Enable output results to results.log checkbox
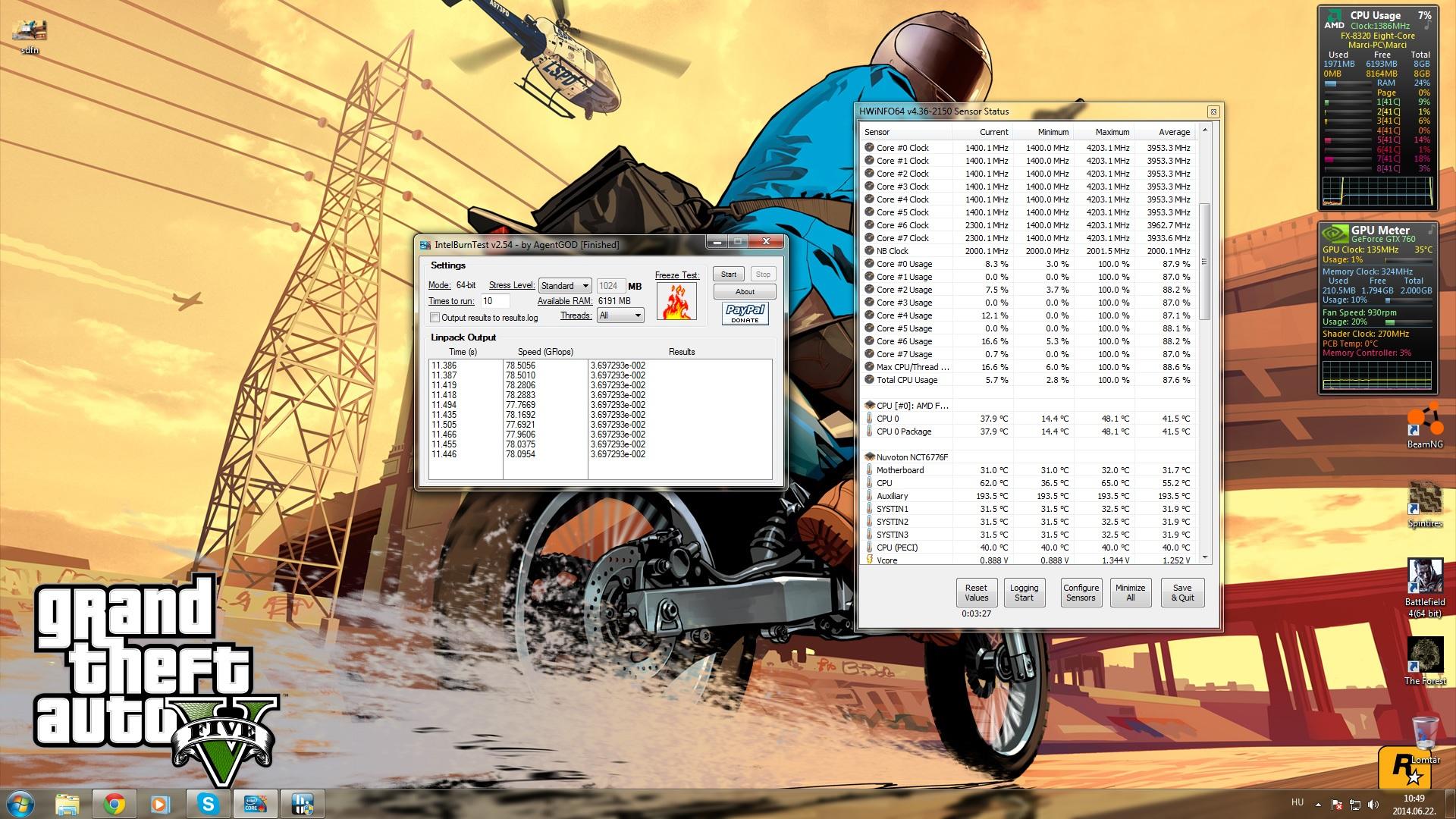The height and width of the screenshot is (819, 1456). pos(435,318)
